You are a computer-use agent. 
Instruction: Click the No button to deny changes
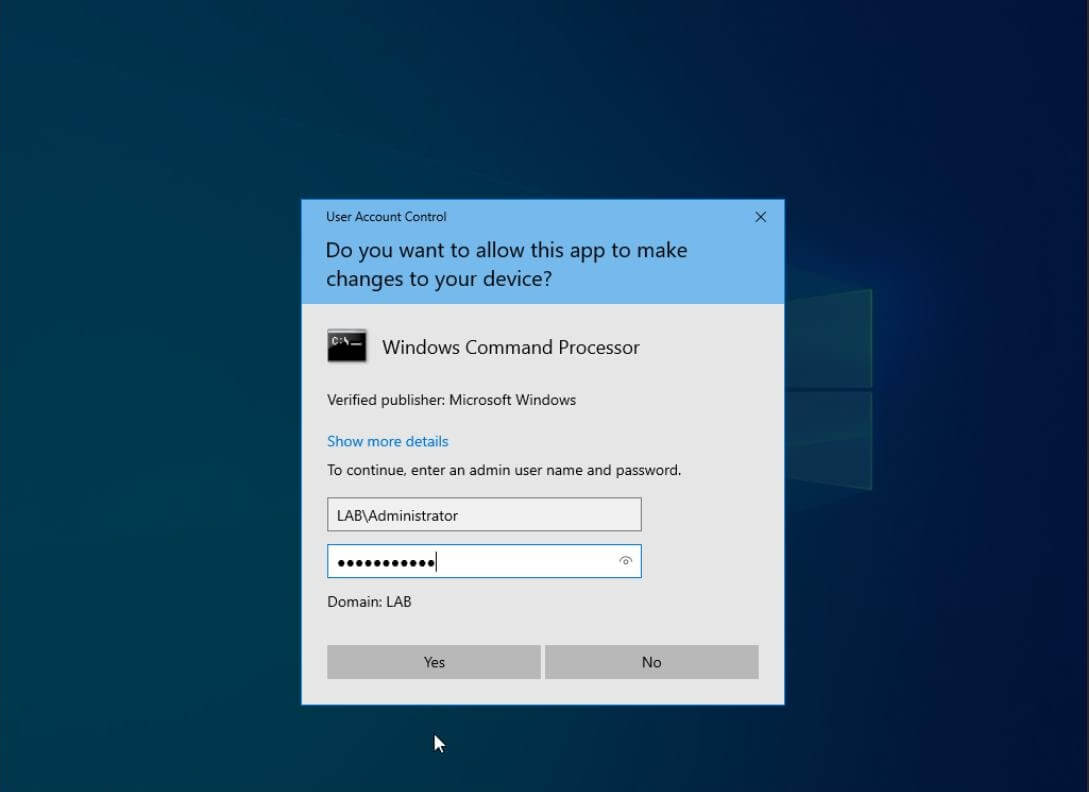pyautogui.click(x=651, y=662)
